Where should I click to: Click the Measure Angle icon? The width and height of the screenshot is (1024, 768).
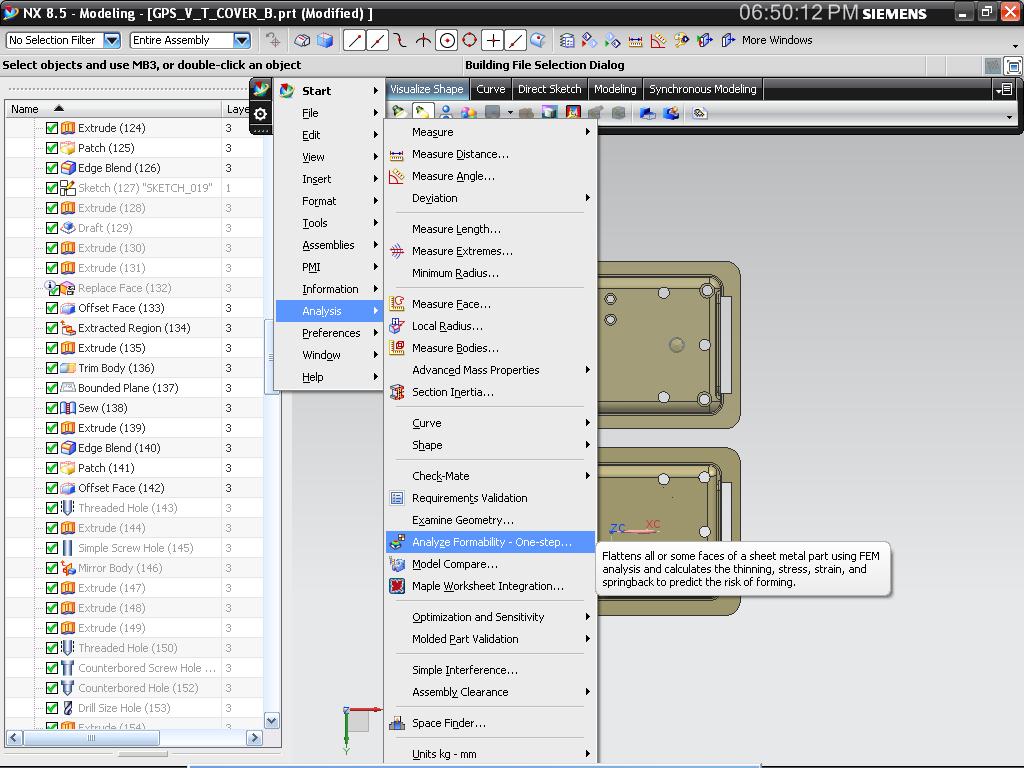pos(396,176)
